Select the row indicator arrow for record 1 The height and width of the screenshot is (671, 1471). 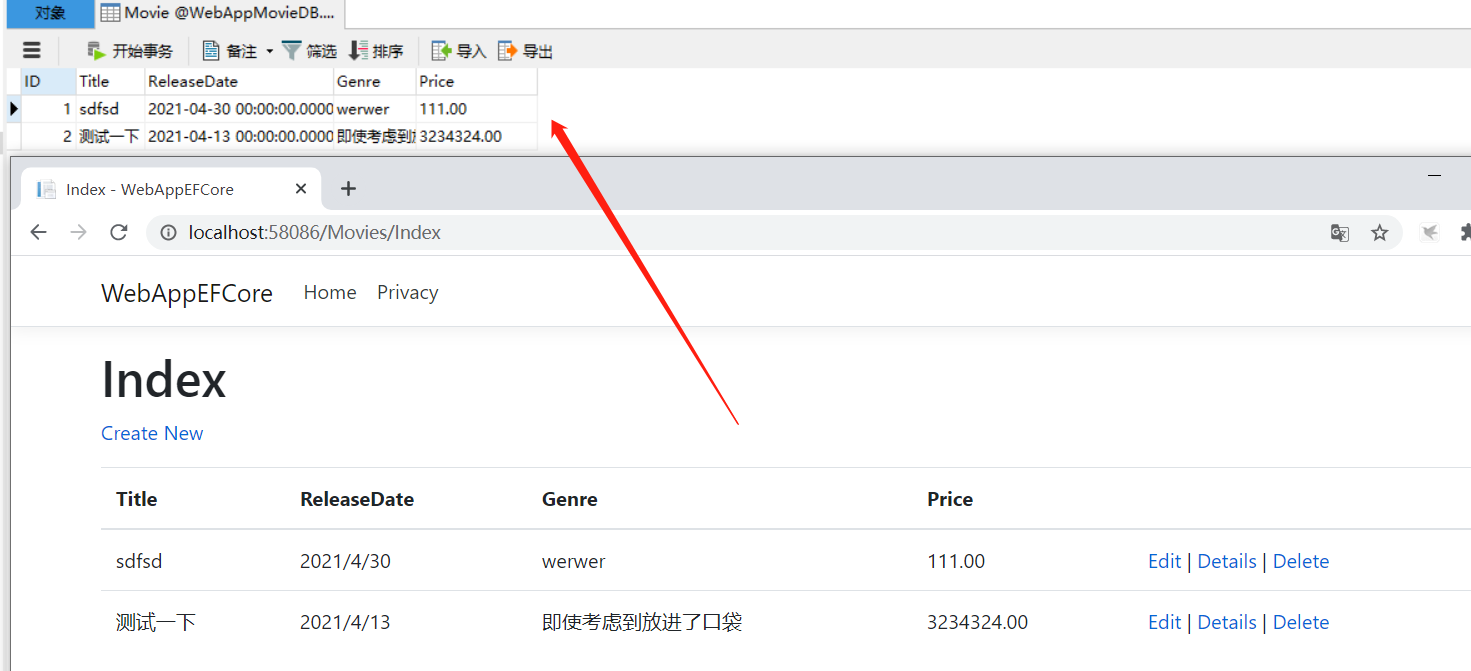coord(14,108)
